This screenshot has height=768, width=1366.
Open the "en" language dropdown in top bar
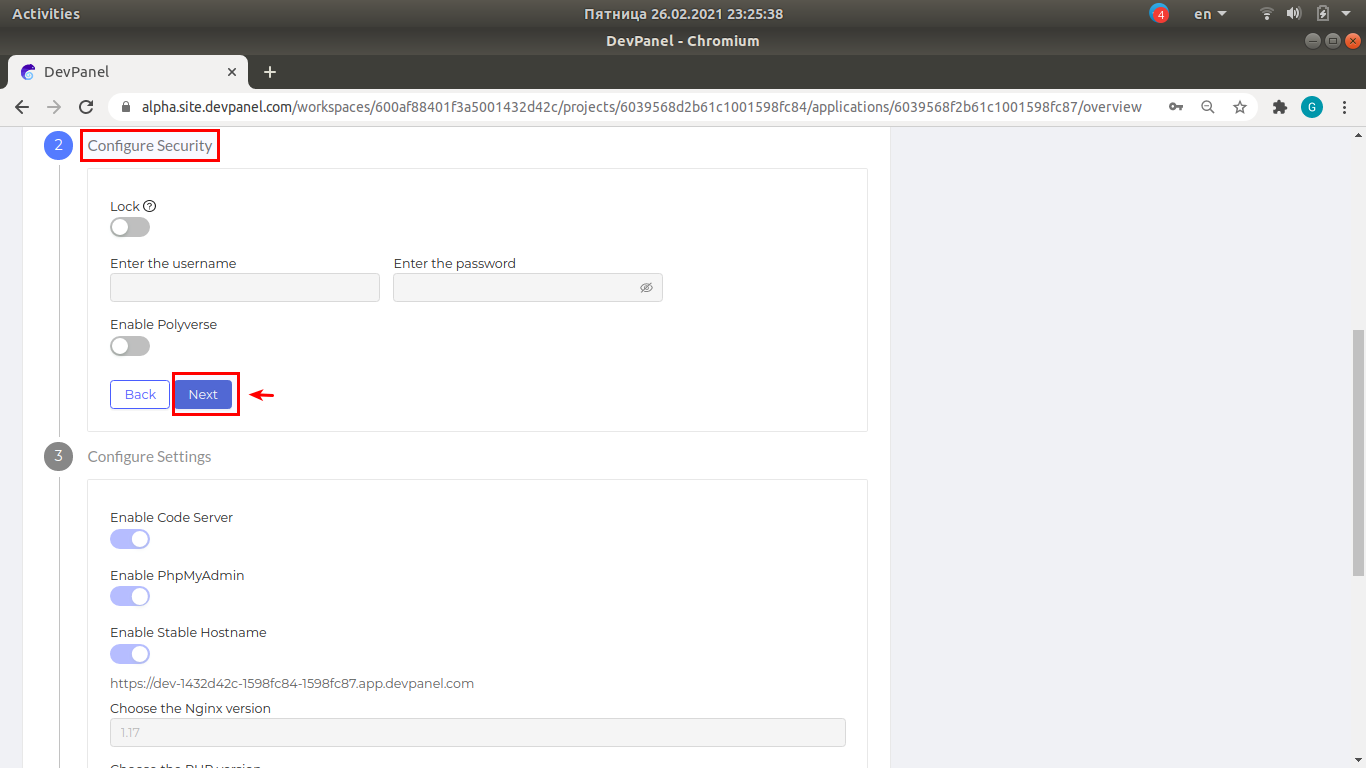[1208, 13]
